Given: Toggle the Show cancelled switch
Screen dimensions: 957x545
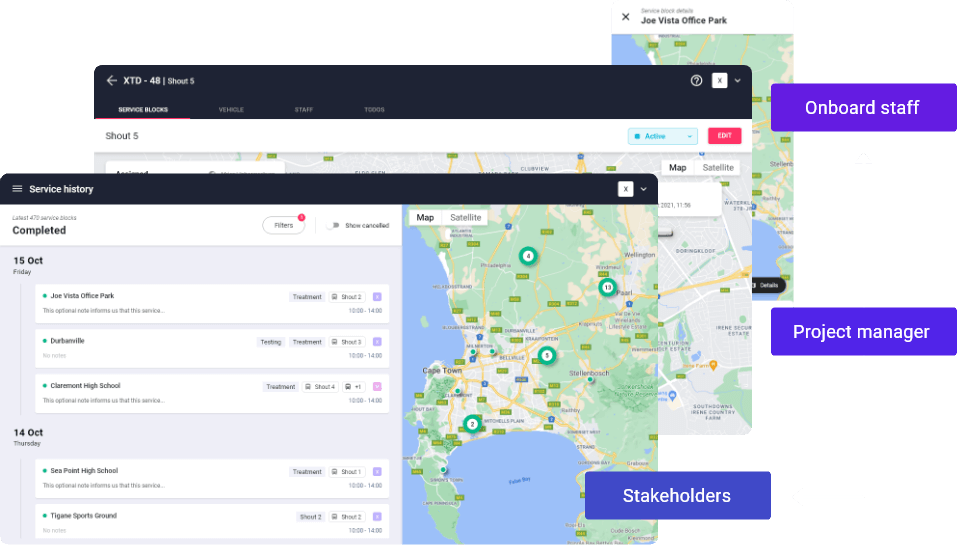Looking at the screenshot, I should [333, 225].
